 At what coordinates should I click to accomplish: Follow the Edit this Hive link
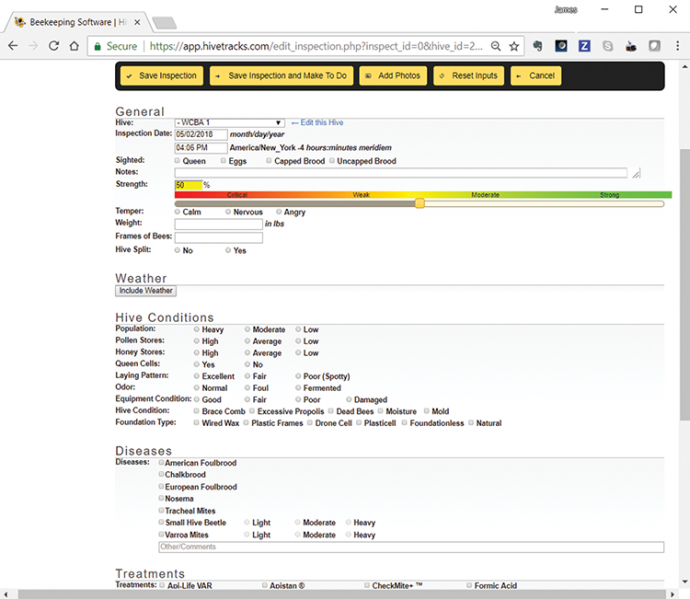point(321,122)
